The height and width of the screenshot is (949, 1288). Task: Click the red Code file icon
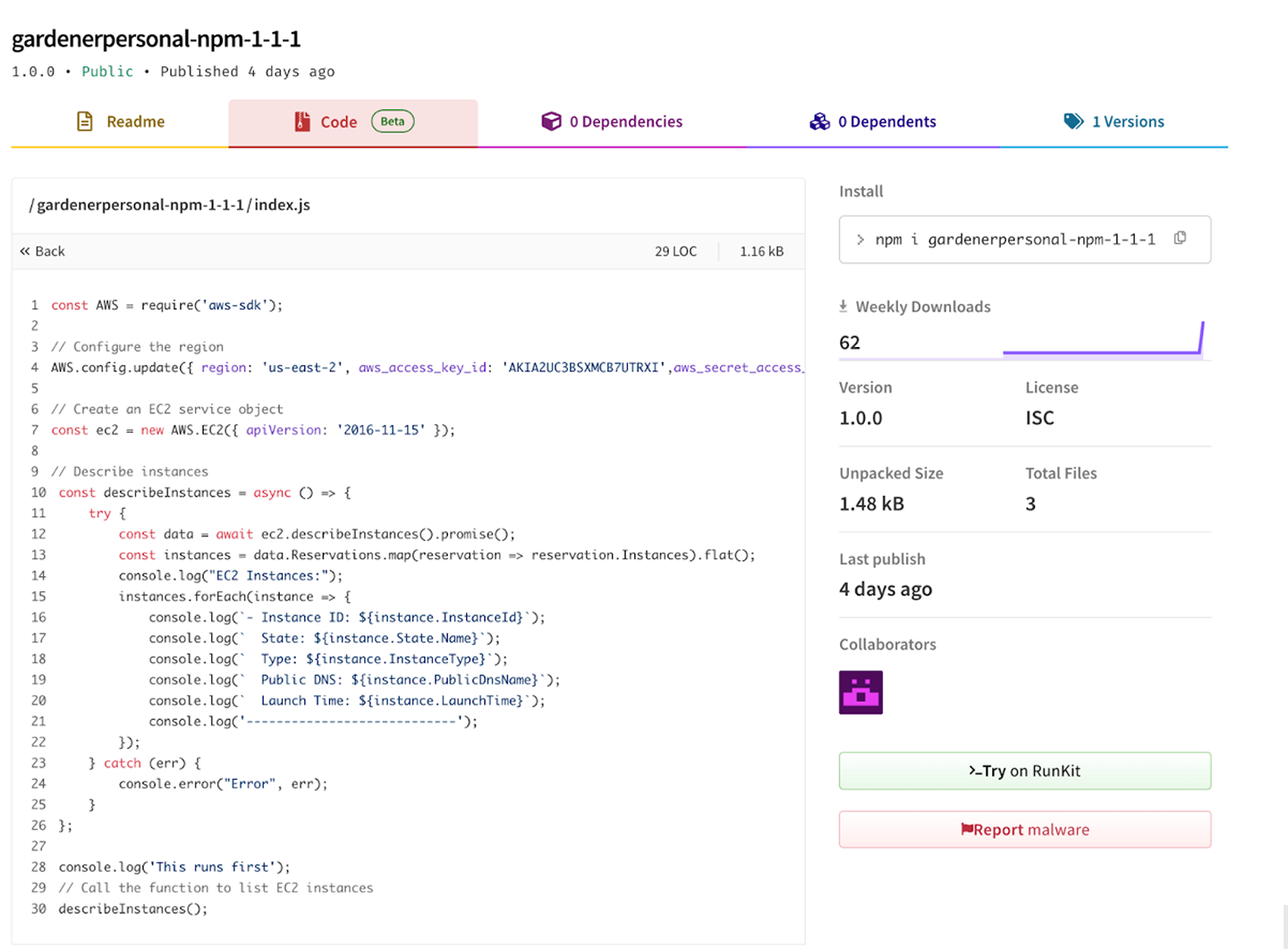(x=302, y=122)
